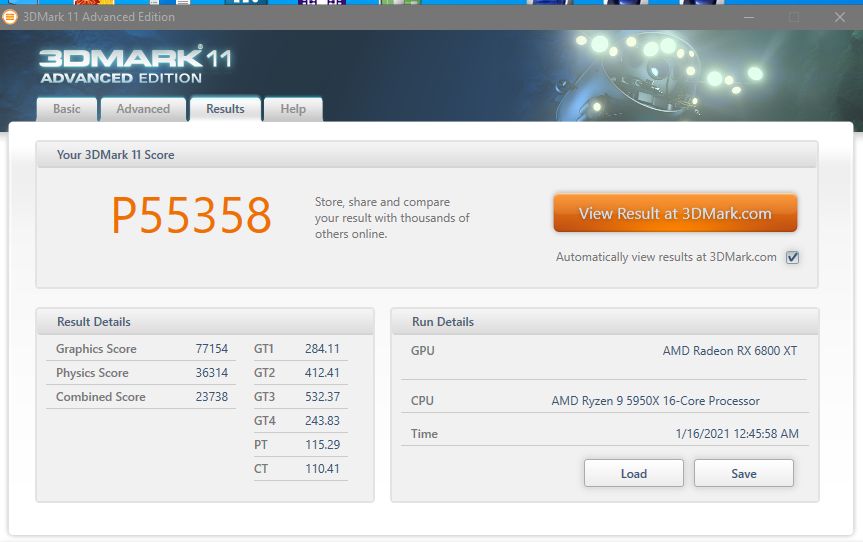Click the GPU name AMD Radeon RX 6800 XT
The image size is (863, 542).
point(729,351)
